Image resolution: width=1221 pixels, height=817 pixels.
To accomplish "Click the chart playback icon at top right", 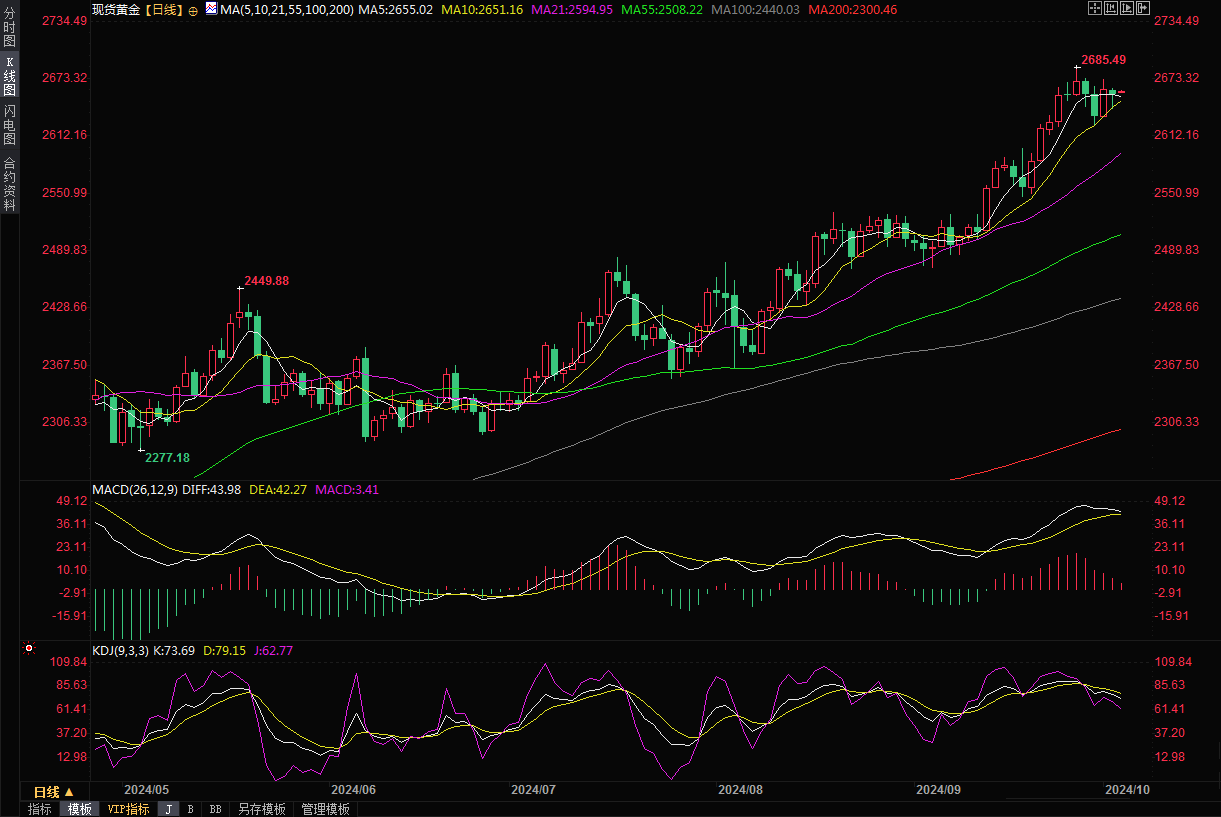I will (1128, 8).
